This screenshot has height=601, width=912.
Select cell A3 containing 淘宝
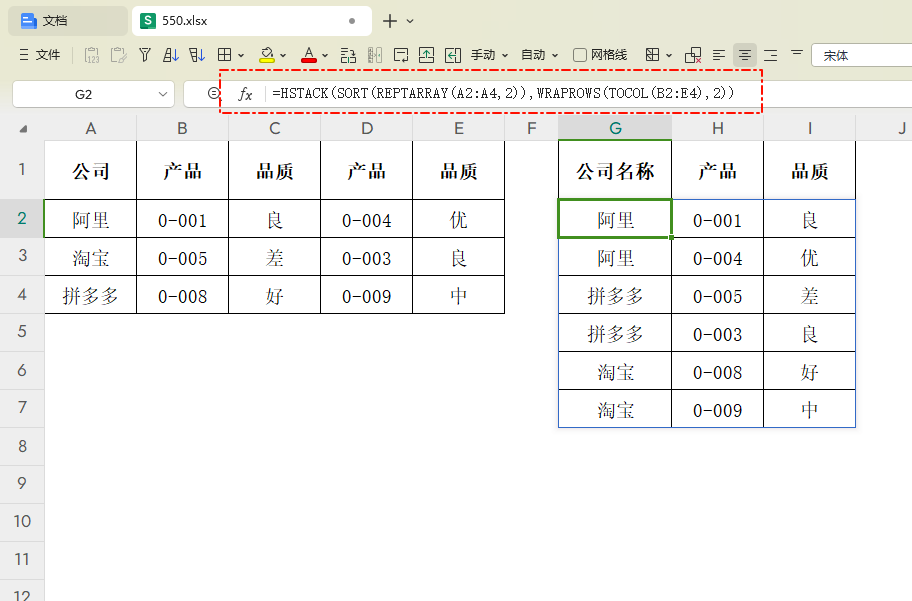(x=91, y=257)
